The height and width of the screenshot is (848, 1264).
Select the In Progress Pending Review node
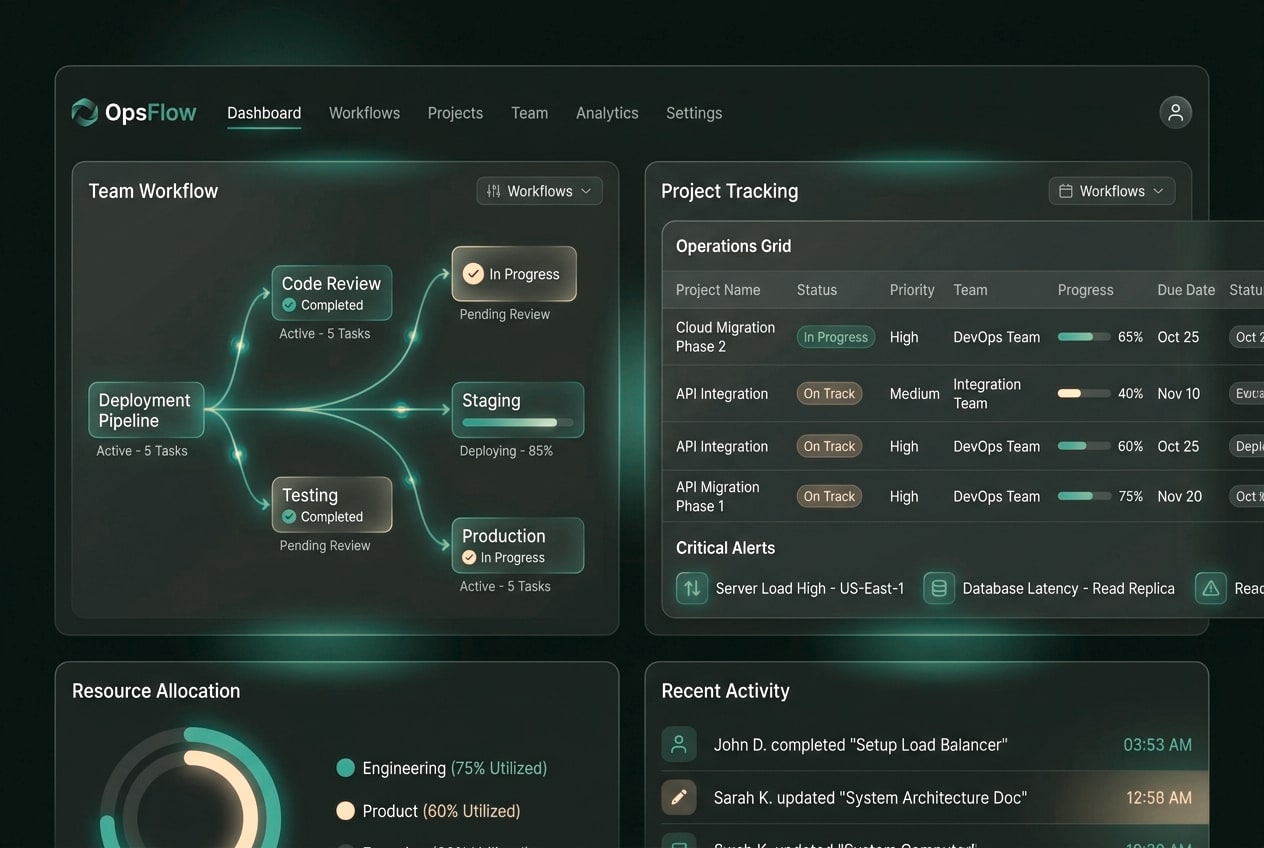pos(514,274)
